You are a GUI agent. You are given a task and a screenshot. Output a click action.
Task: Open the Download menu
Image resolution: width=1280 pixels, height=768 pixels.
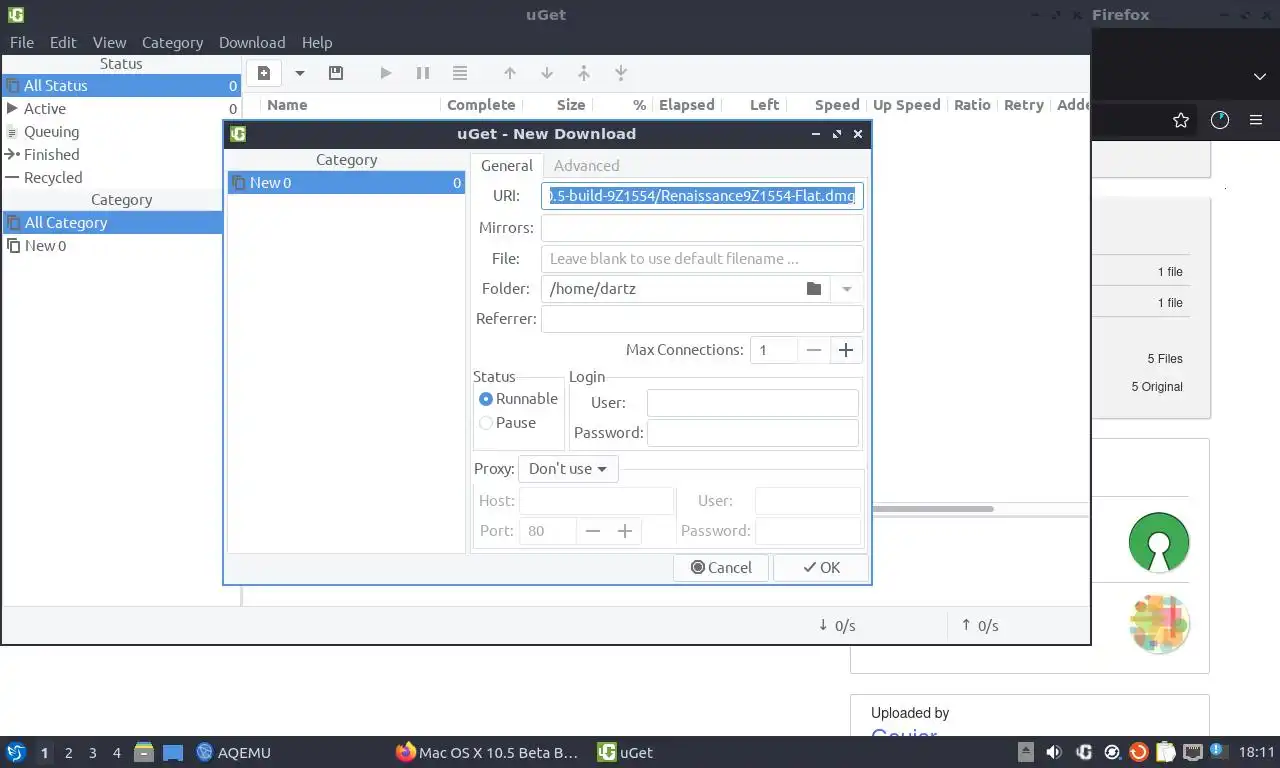click(x=252, y=43)
